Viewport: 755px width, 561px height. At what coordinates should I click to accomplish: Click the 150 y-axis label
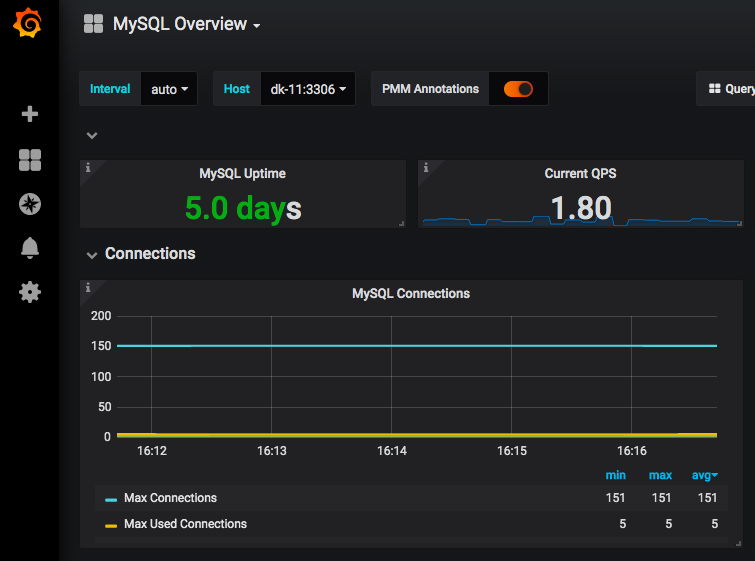101,346
